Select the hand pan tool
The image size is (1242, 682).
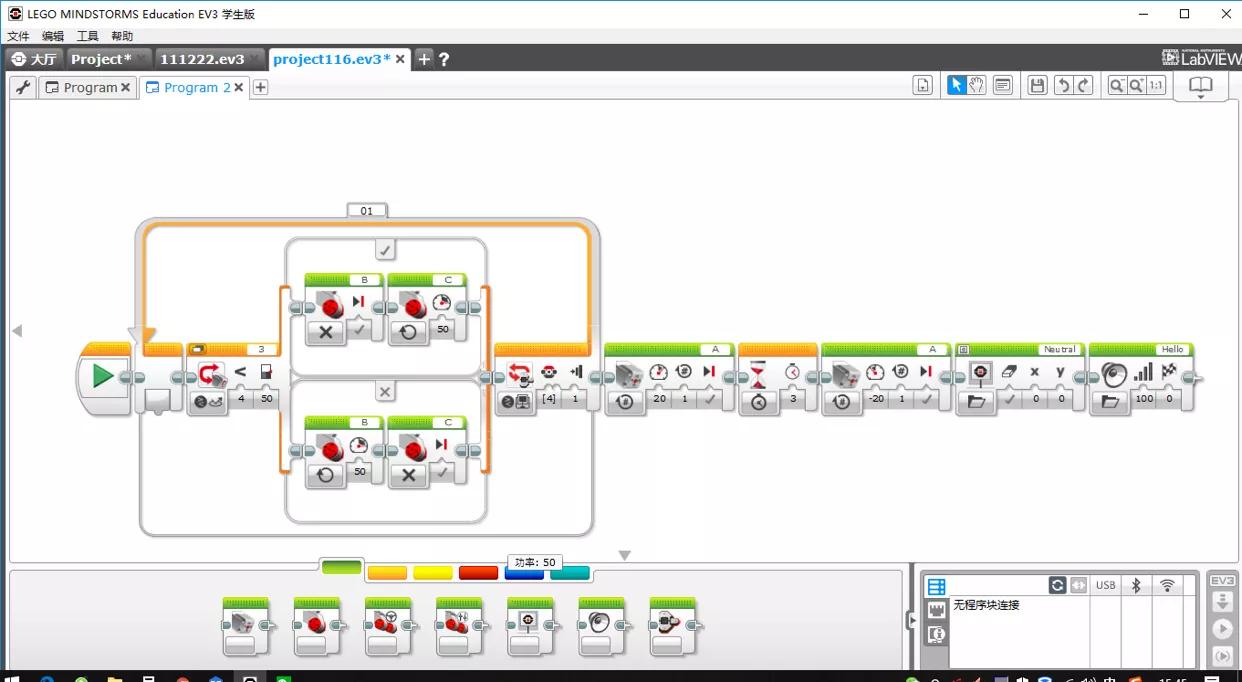coord(977,86)
